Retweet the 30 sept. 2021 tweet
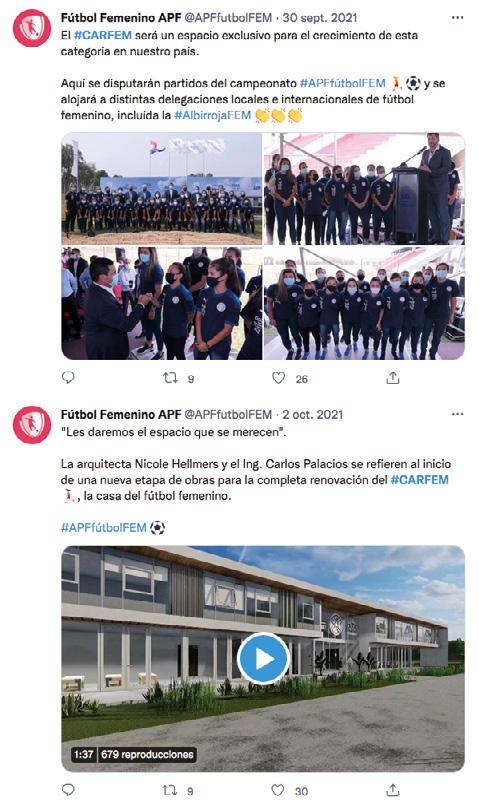This screenshot has height=807, width=479. coord(170,378)
